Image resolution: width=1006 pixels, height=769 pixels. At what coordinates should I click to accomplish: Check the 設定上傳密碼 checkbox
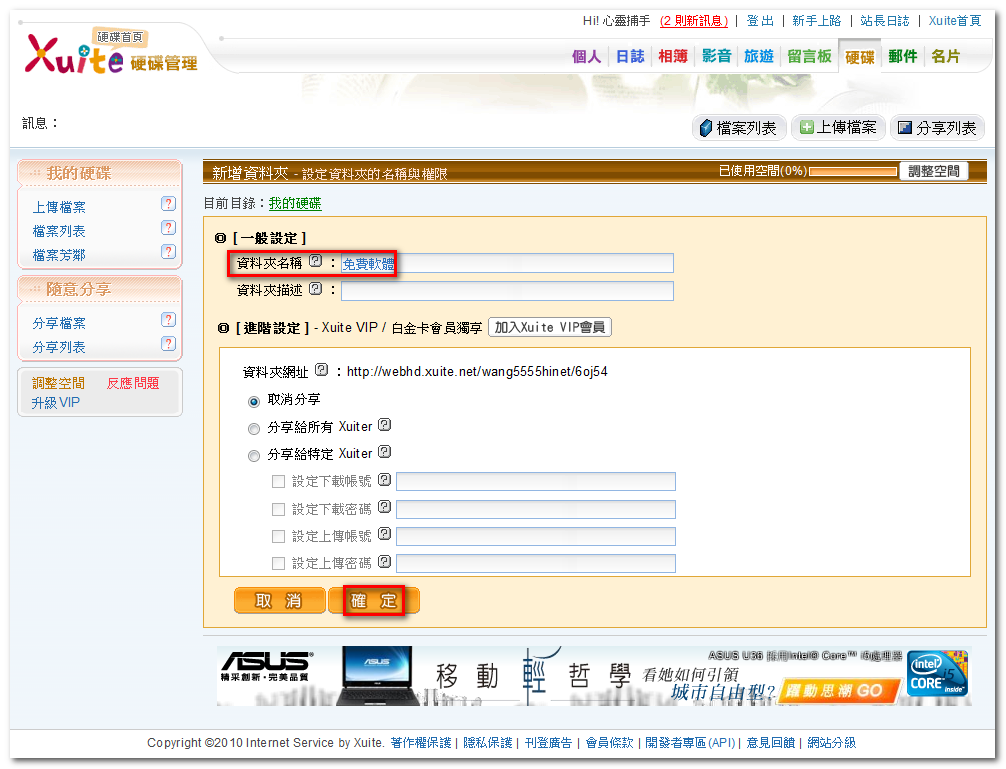pyautogui.click(x=279, y=564)
